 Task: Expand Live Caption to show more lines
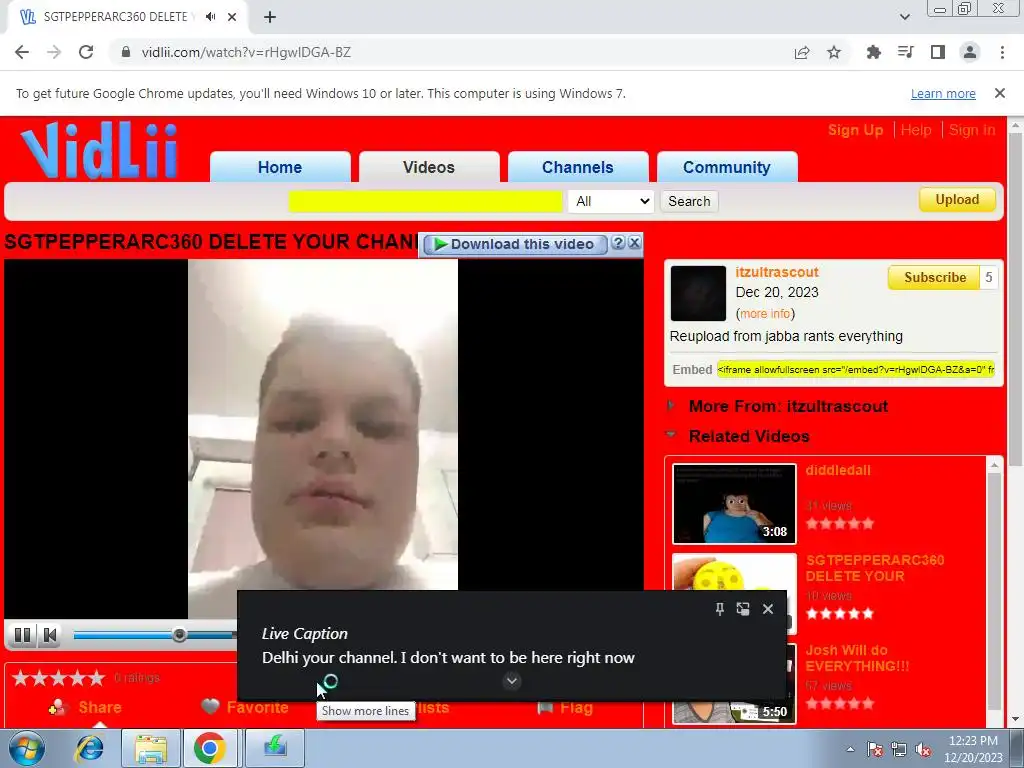click(x=512, y=680)
